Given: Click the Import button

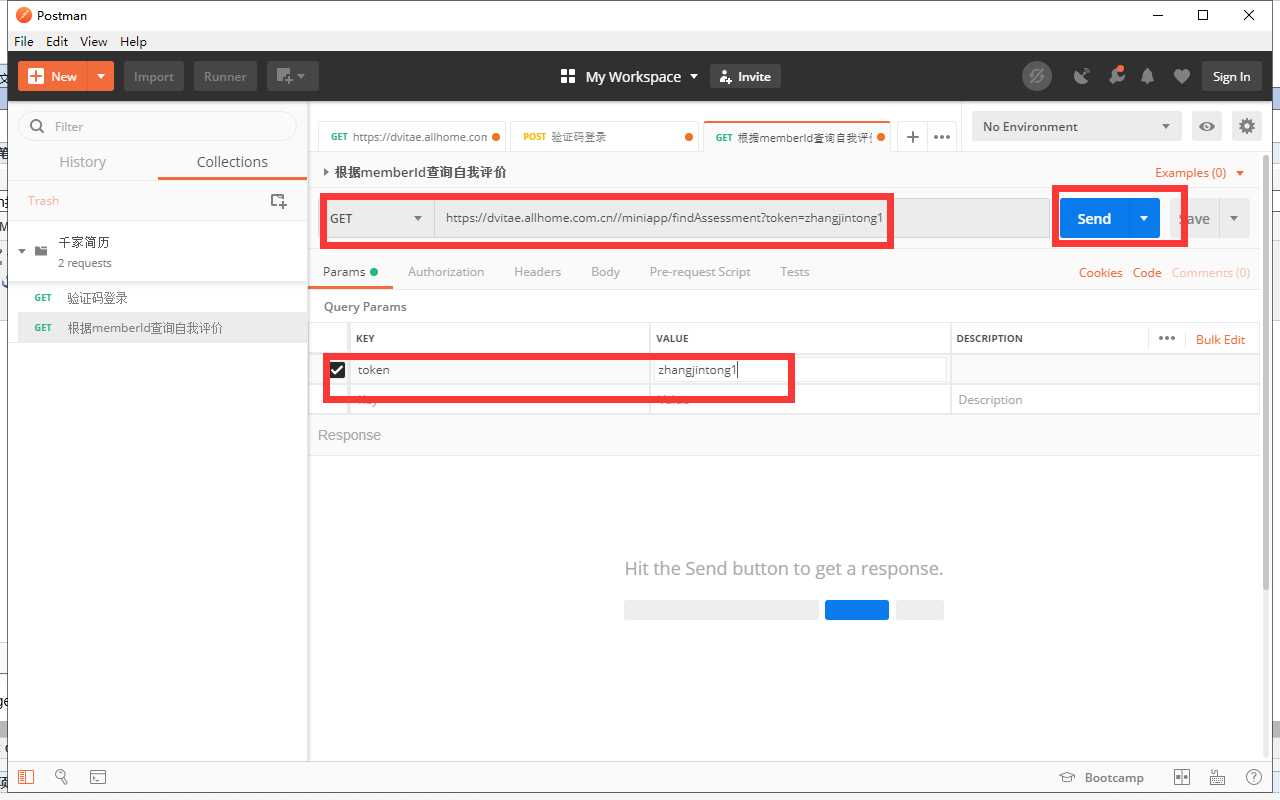Looking at the screenshot, I should click(154, 76).
